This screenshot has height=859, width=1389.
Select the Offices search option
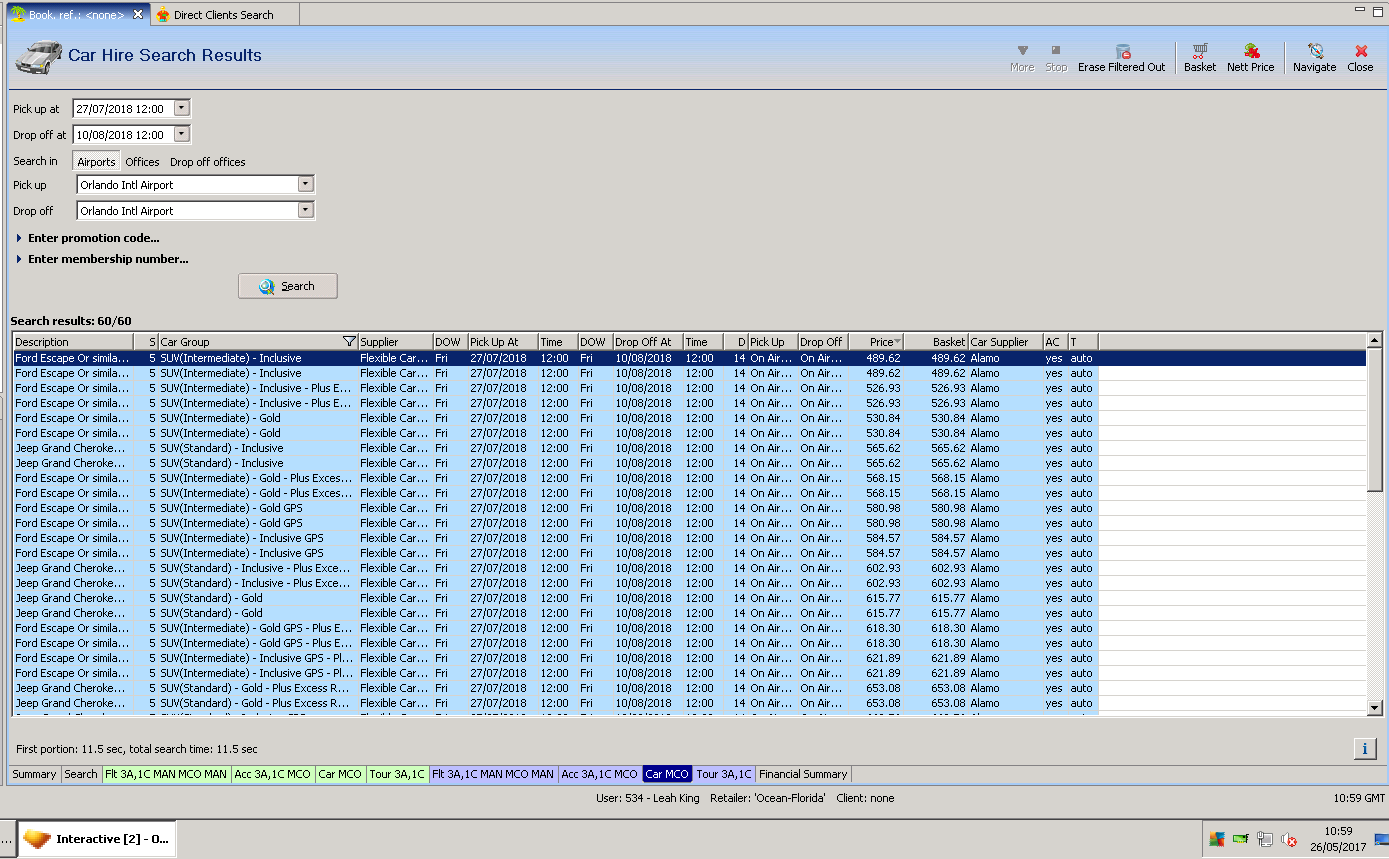142,162
